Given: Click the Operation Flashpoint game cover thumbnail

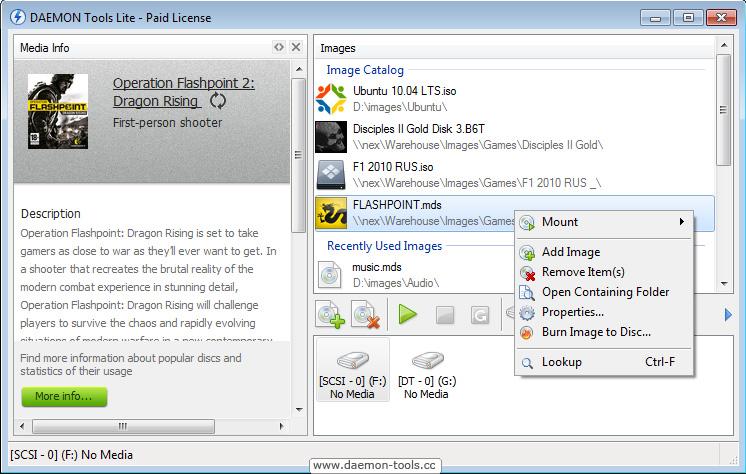Looking at the screenshot, I should [x=58, y=111].
